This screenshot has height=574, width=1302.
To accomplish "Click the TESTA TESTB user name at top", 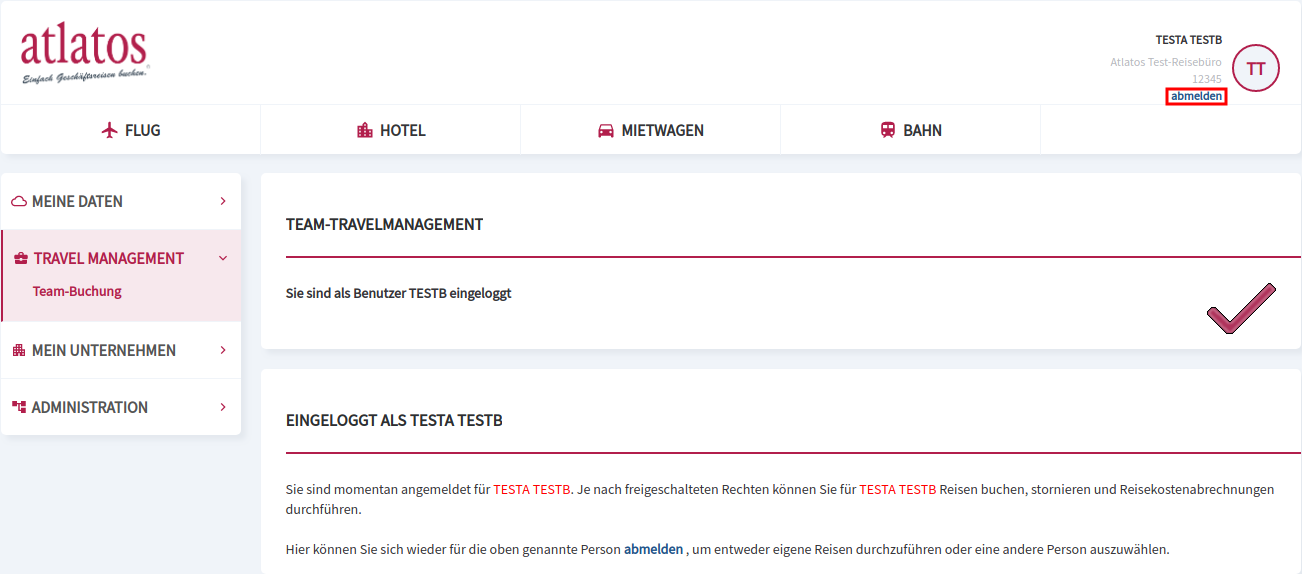I will 1189,40.
